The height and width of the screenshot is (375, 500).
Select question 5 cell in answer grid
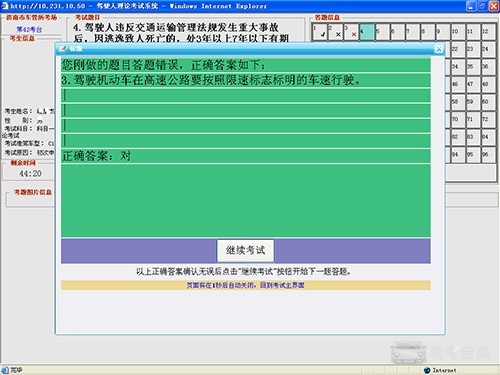click(x=382, y=32)
